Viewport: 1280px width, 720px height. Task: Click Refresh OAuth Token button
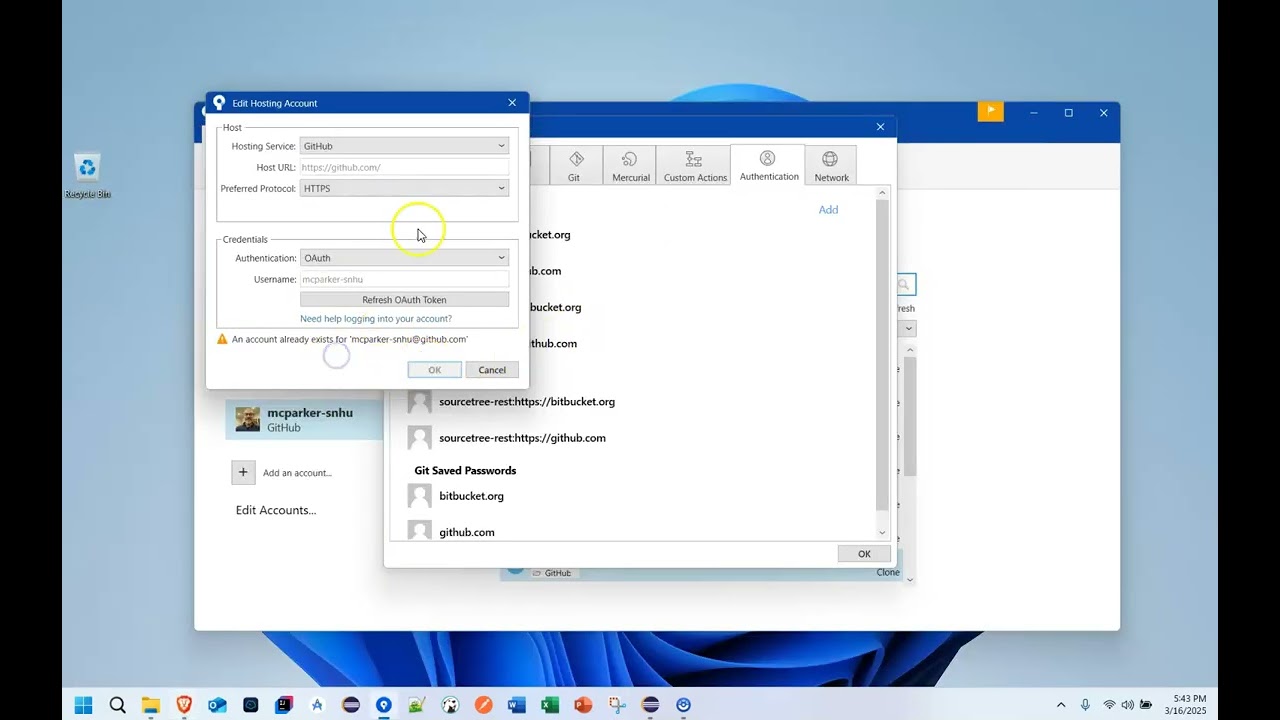pyautogui.click(x=404, y=300)
